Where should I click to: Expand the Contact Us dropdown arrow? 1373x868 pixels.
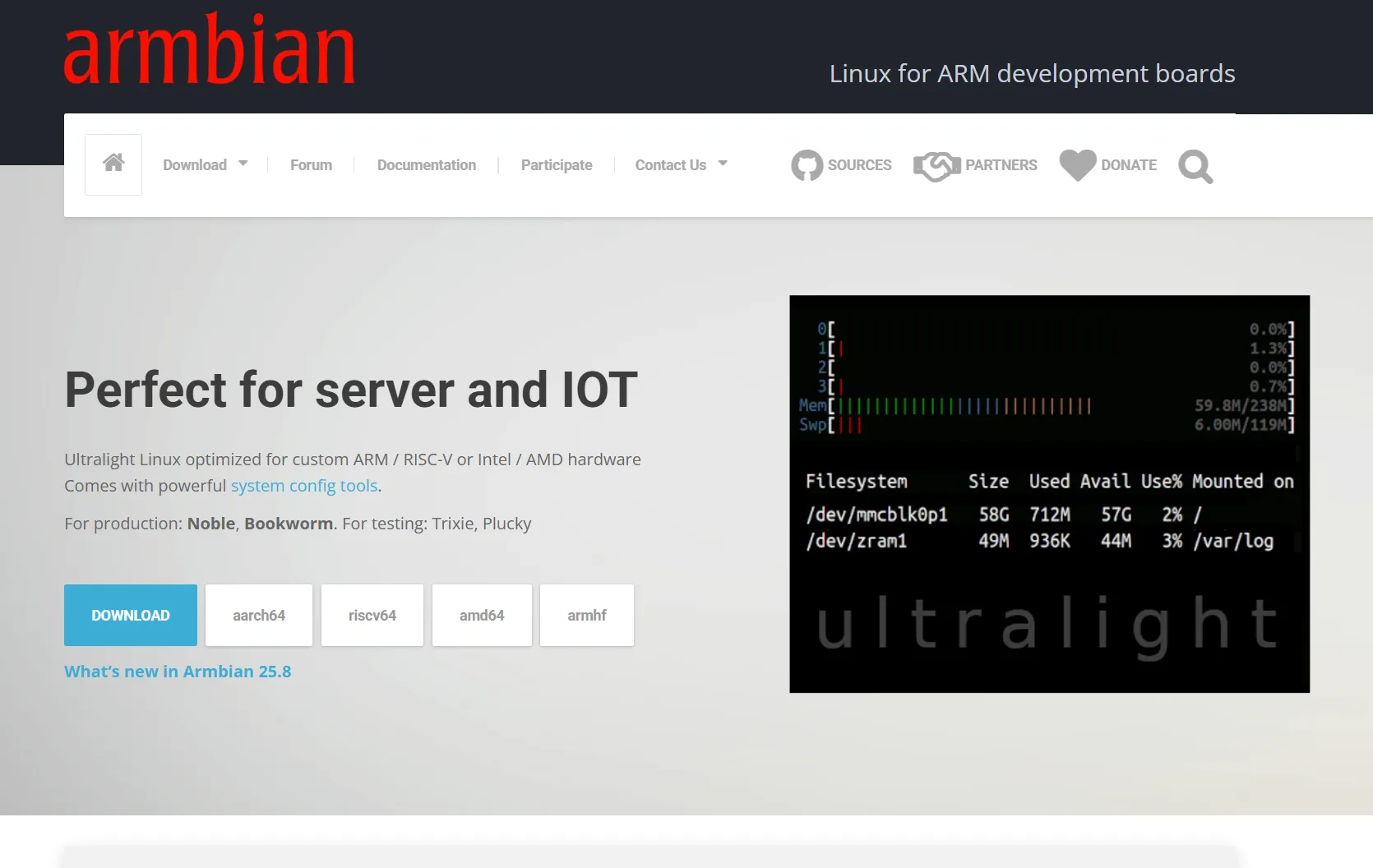pos(723,164)
